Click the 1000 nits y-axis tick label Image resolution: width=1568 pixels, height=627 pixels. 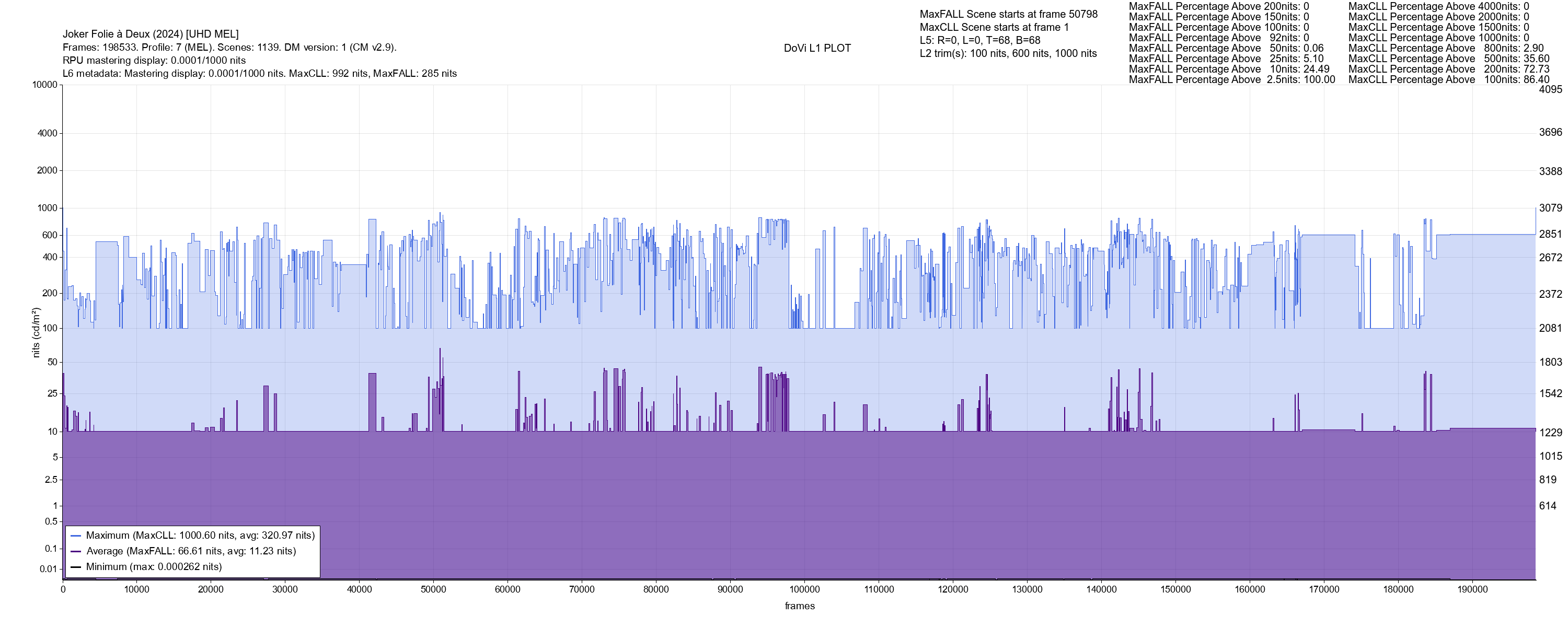tap(48, 208)
